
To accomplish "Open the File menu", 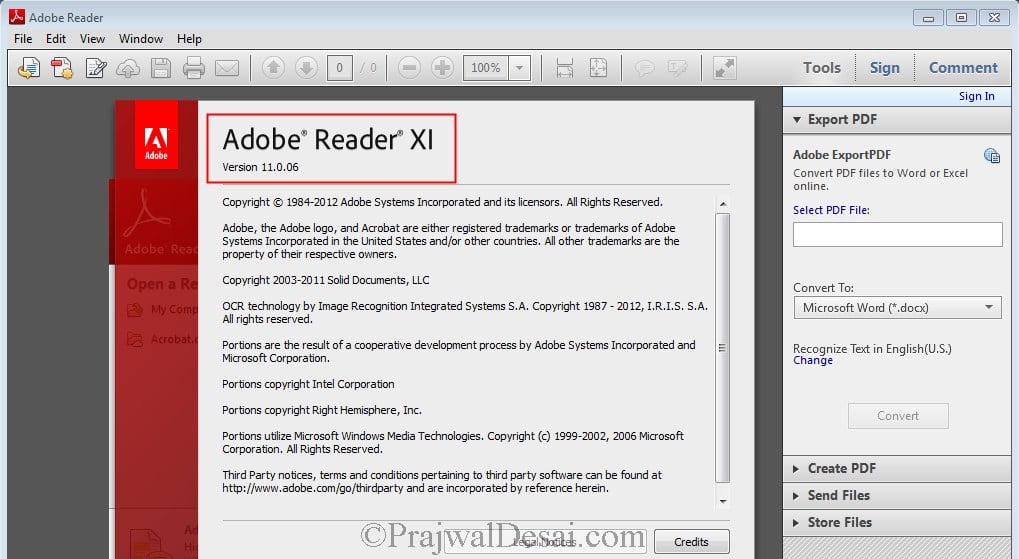I will pyautogui.click(x=23, y=39).
